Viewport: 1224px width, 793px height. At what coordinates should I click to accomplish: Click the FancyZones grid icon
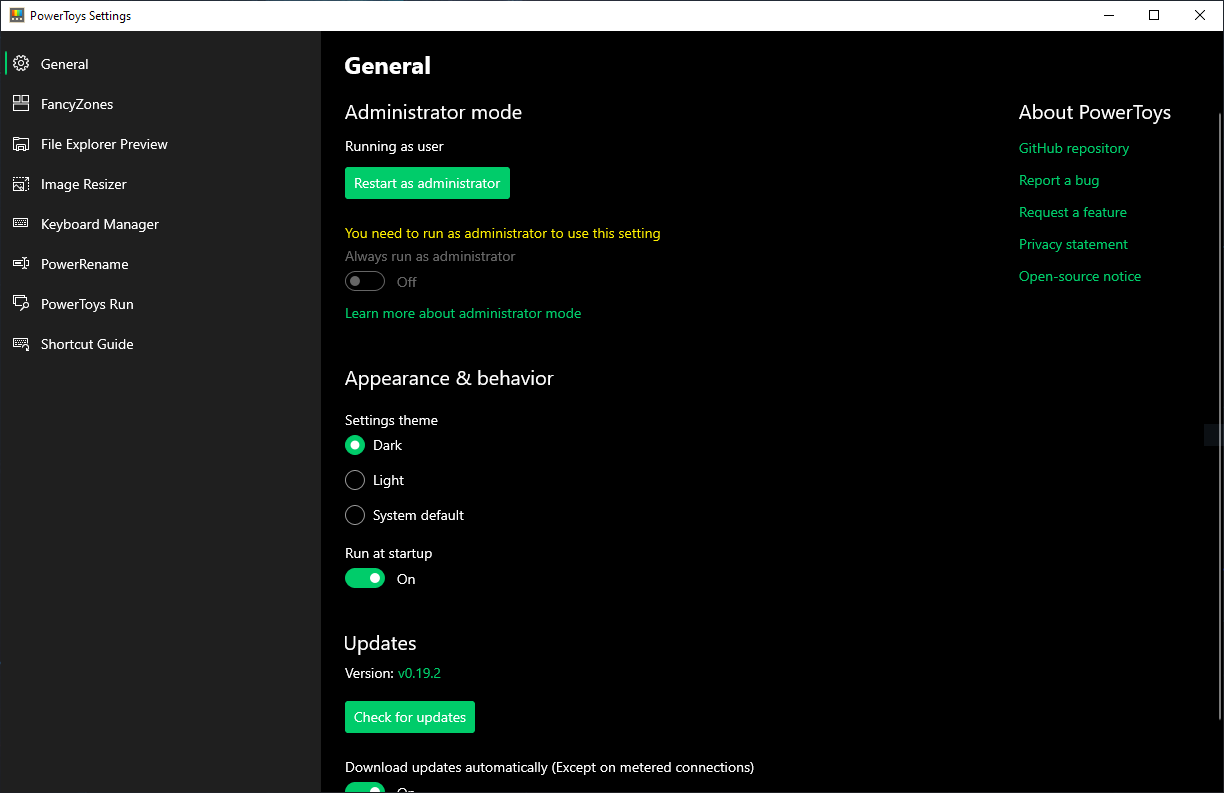point(21,104)
